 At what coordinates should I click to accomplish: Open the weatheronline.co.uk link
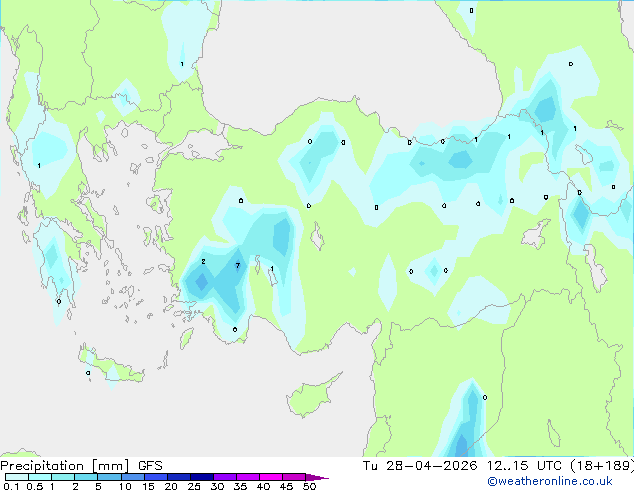[x=550, y=481]
